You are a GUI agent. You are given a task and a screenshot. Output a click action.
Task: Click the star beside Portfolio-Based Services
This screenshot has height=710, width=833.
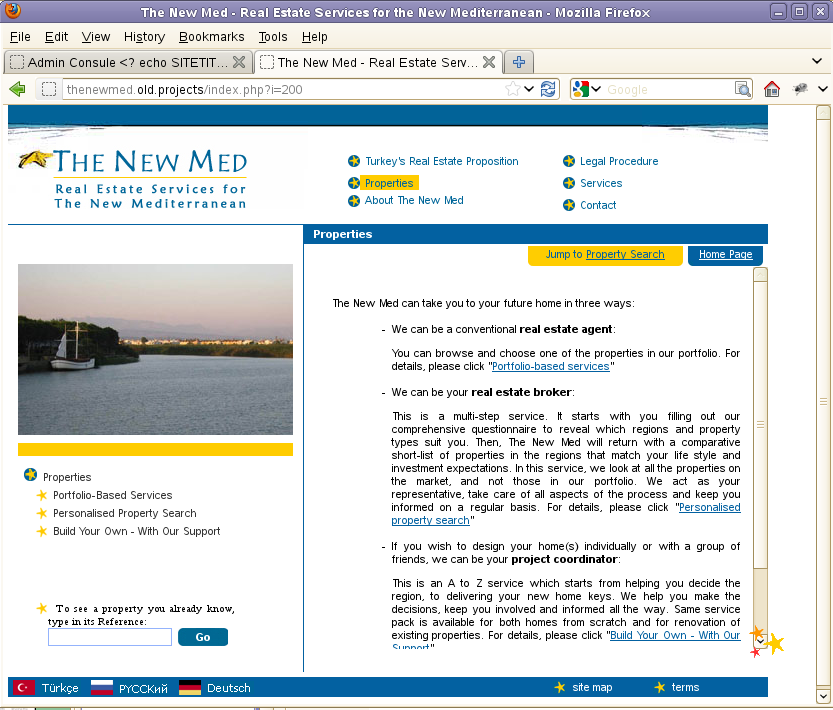tap(42, 495)
